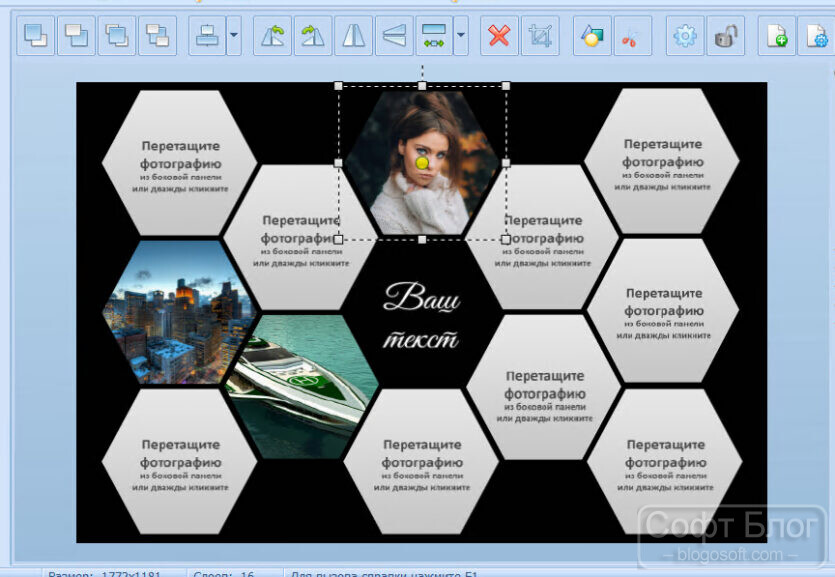Click the scissors cut icon
This screenshot has height=577, width=835.
coord(633,36)
